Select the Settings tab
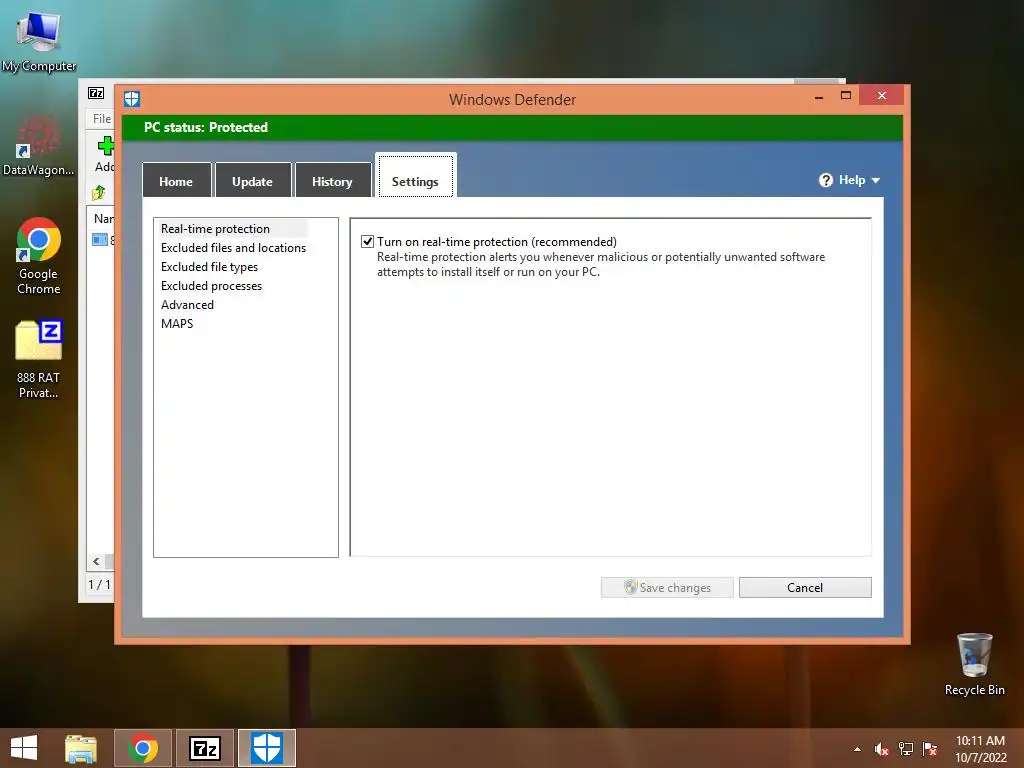This screenshot has height=768, width=1024. [415, 175]
